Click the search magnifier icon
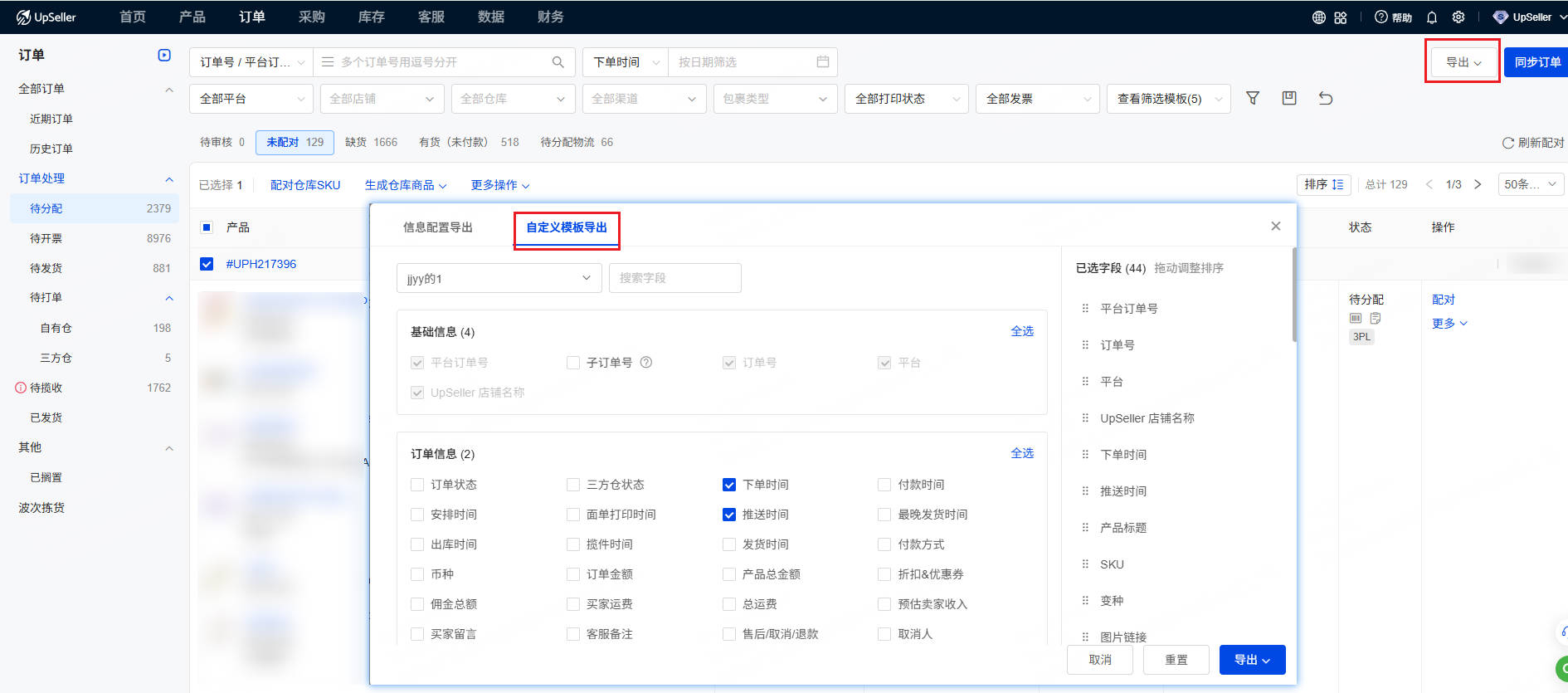 tap(558, 62)
